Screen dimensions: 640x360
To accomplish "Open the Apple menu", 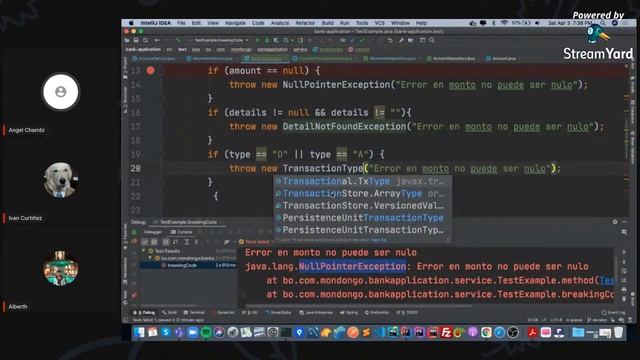I will tap(131, 23).
